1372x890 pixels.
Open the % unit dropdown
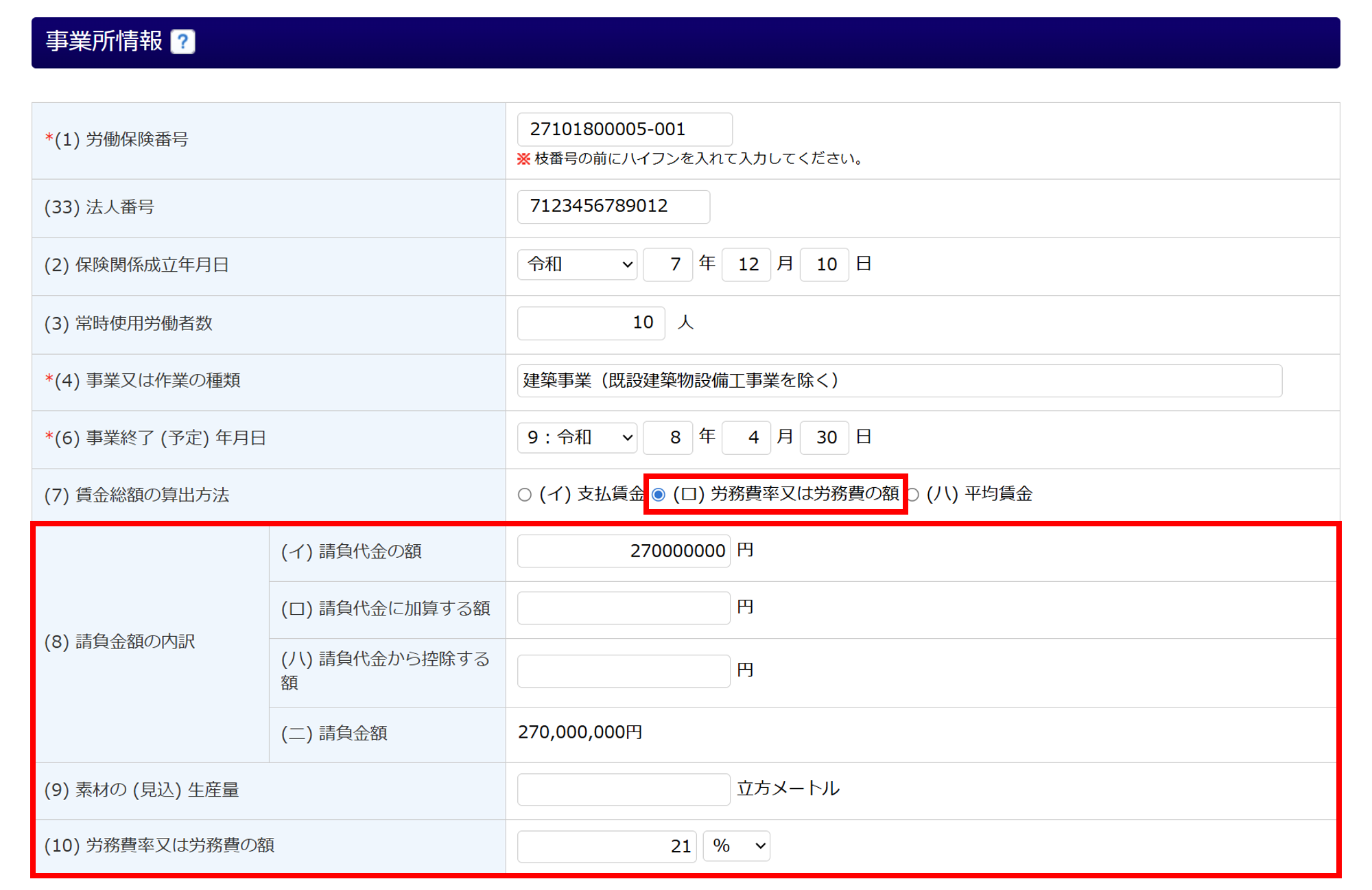[737, 846]
